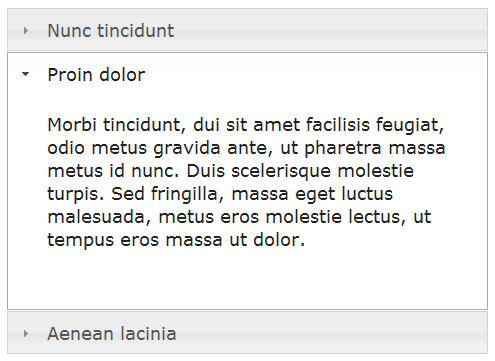Expand the Aenean lacinia accordion section
This screenshot has width=495, height=361.
click(247, 333)
